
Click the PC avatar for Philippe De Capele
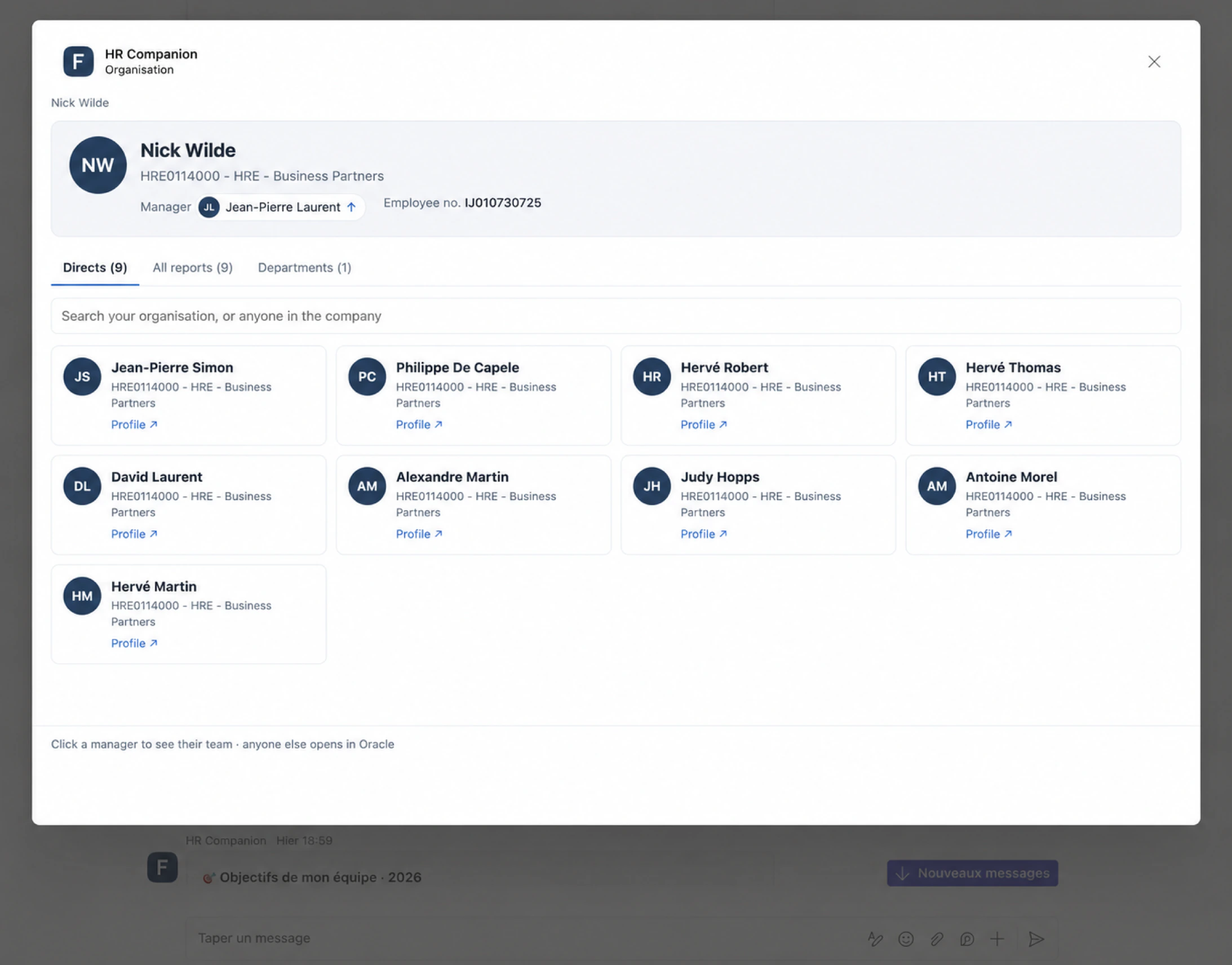tap(367, 377)
